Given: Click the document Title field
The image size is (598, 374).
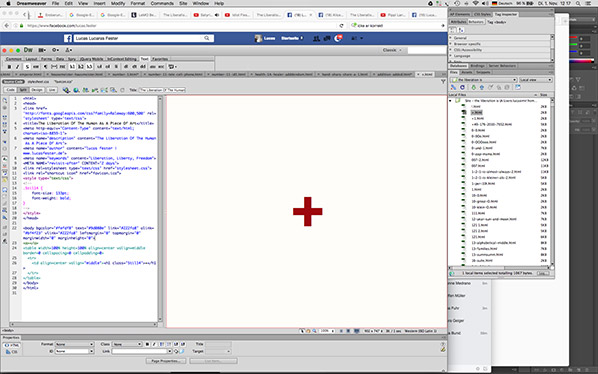Looking at the screenshot, I should (162, 90).
